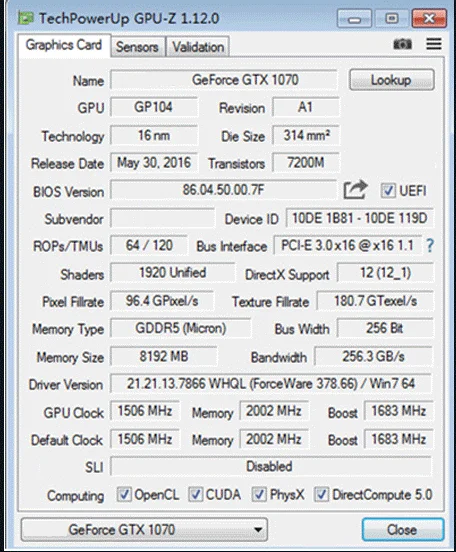
Task: Switch to the Validation tab
Action: (198, 47)
